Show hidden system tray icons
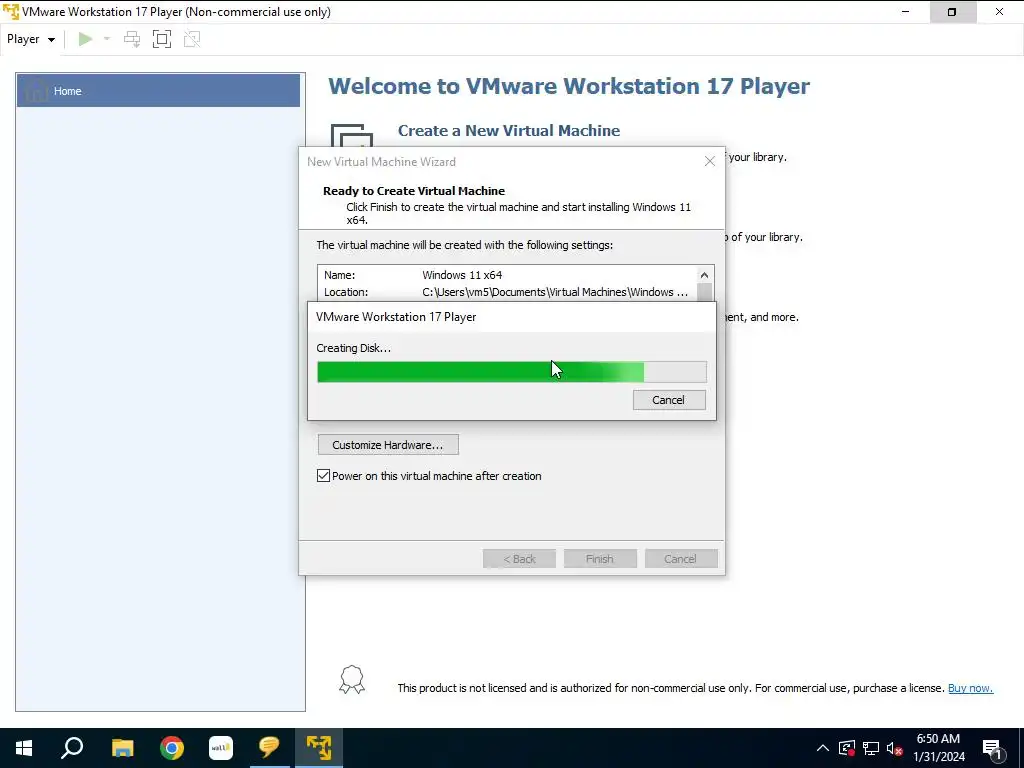This screenshot has width=1024, height=768. (823, 748)
